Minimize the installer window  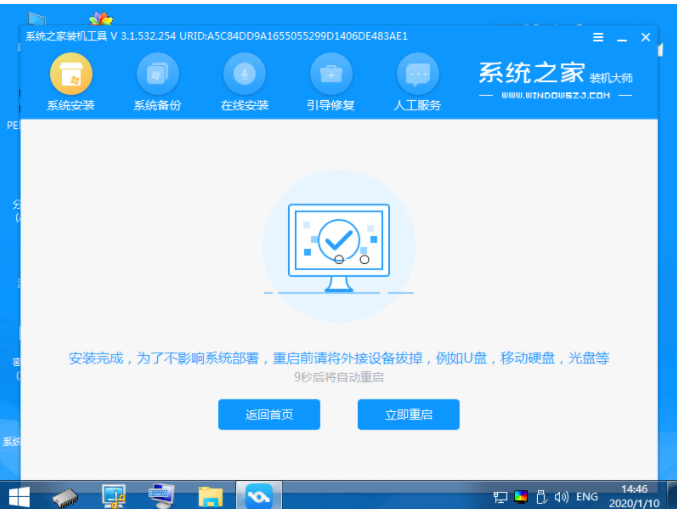[622, 37]
